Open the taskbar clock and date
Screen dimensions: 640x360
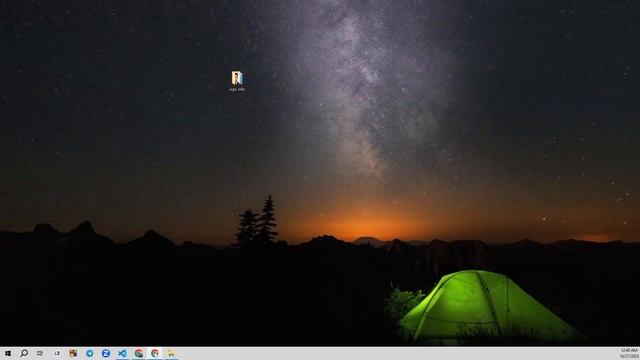(x=629, y=353)
